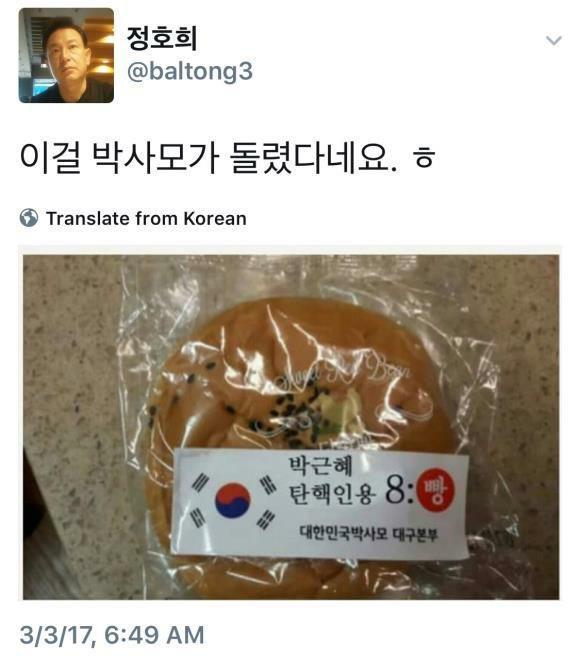The height and width of the screenshot is (659, 580).
Task: Click the 3/3/17 date in the timestamp
Action: pyautogui.click(x=55, y=635)
